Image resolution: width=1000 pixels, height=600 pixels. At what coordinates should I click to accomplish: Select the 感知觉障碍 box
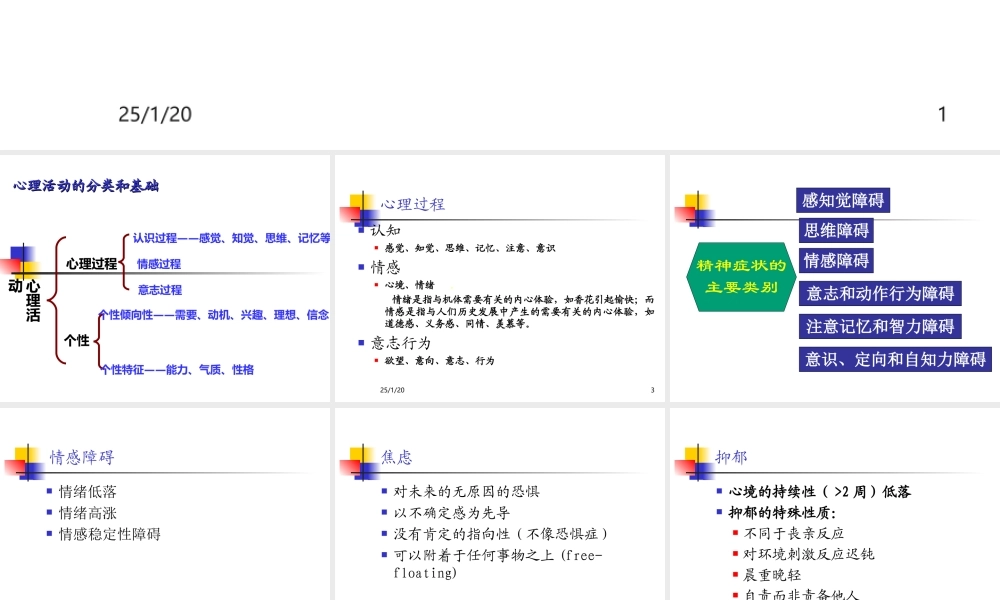coord(842,200)
